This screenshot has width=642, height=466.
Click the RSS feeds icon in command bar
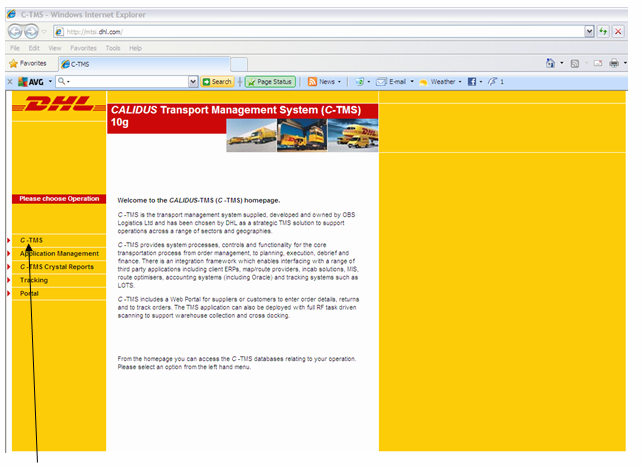tap(575, 63)
